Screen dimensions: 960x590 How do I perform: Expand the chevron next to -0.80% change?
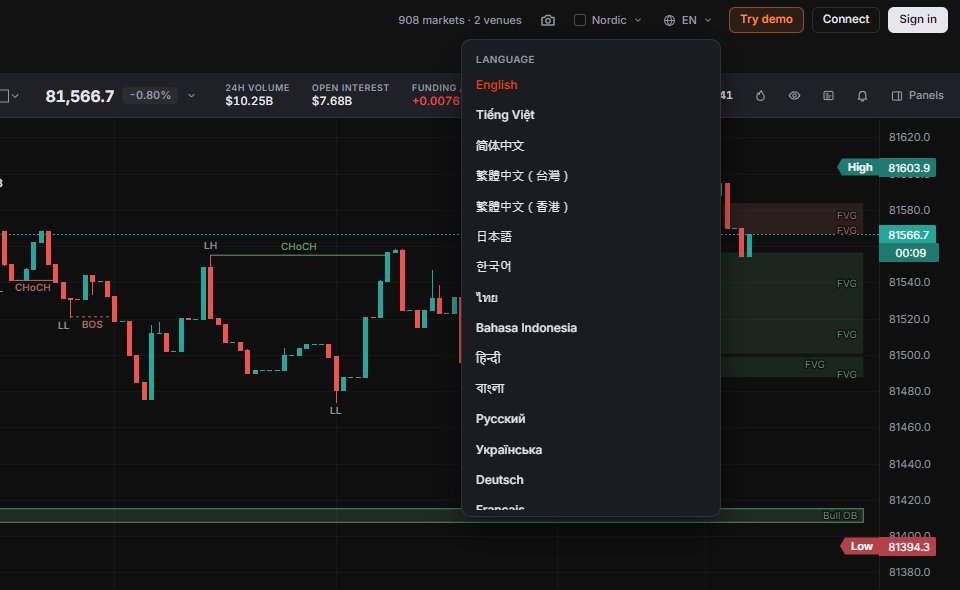192,95
